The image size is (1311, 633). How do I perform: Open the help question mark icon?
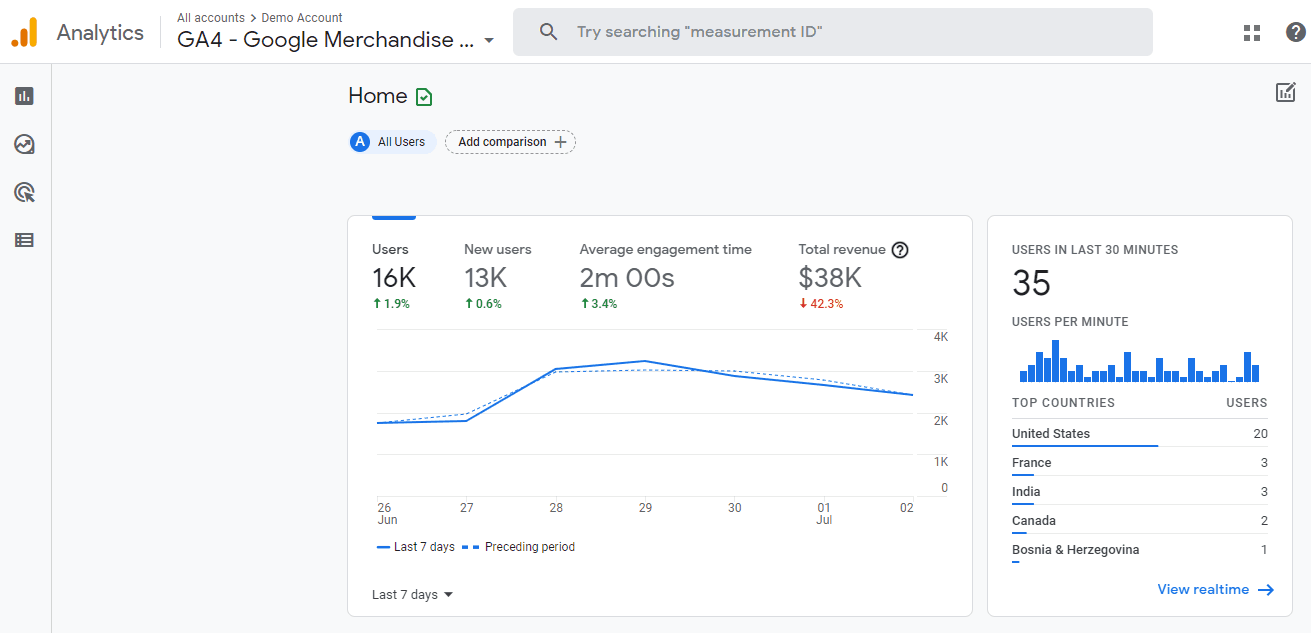1295,32
